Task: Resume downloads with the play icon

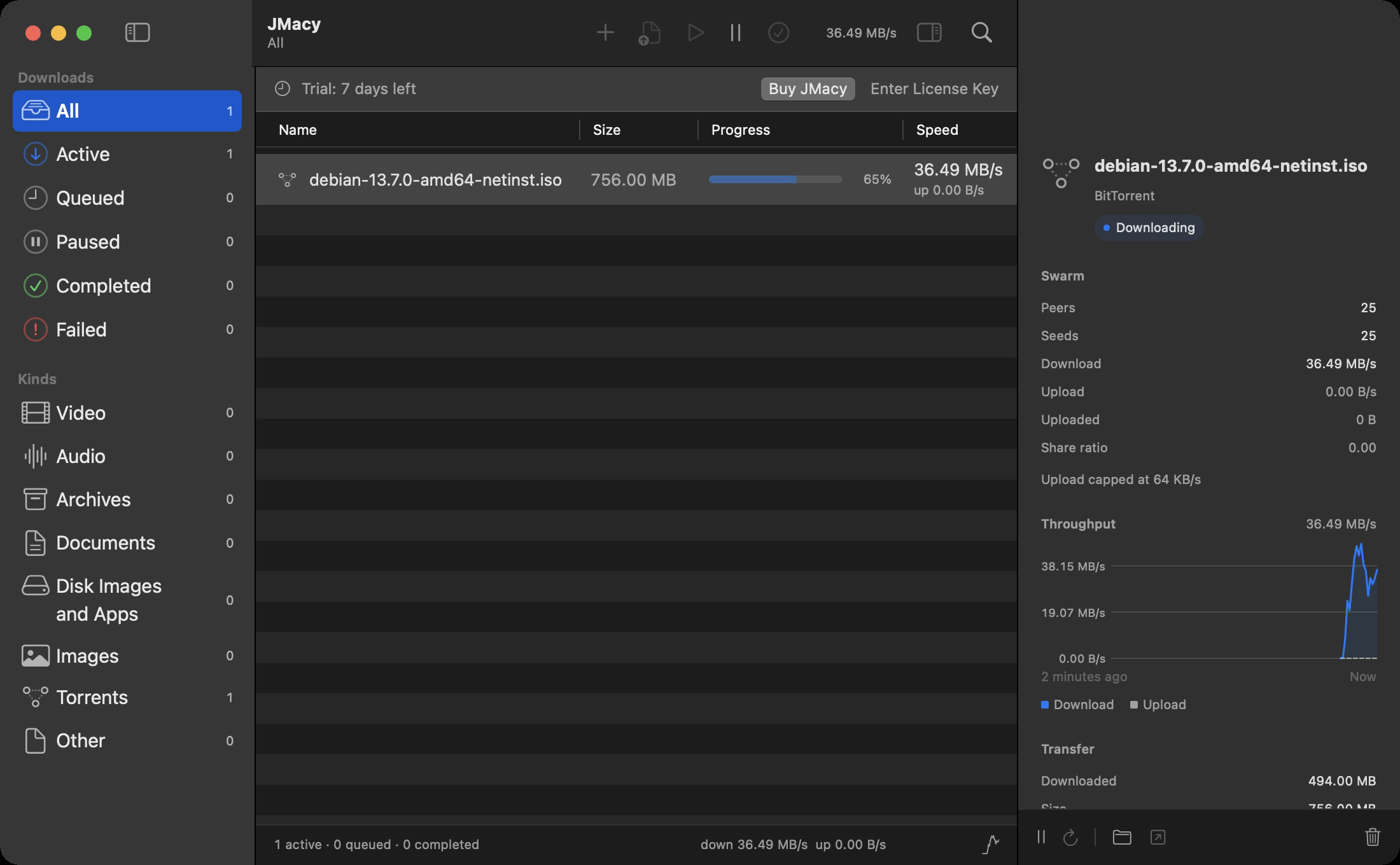Action: pyautogui.click(x=696, y=32)
